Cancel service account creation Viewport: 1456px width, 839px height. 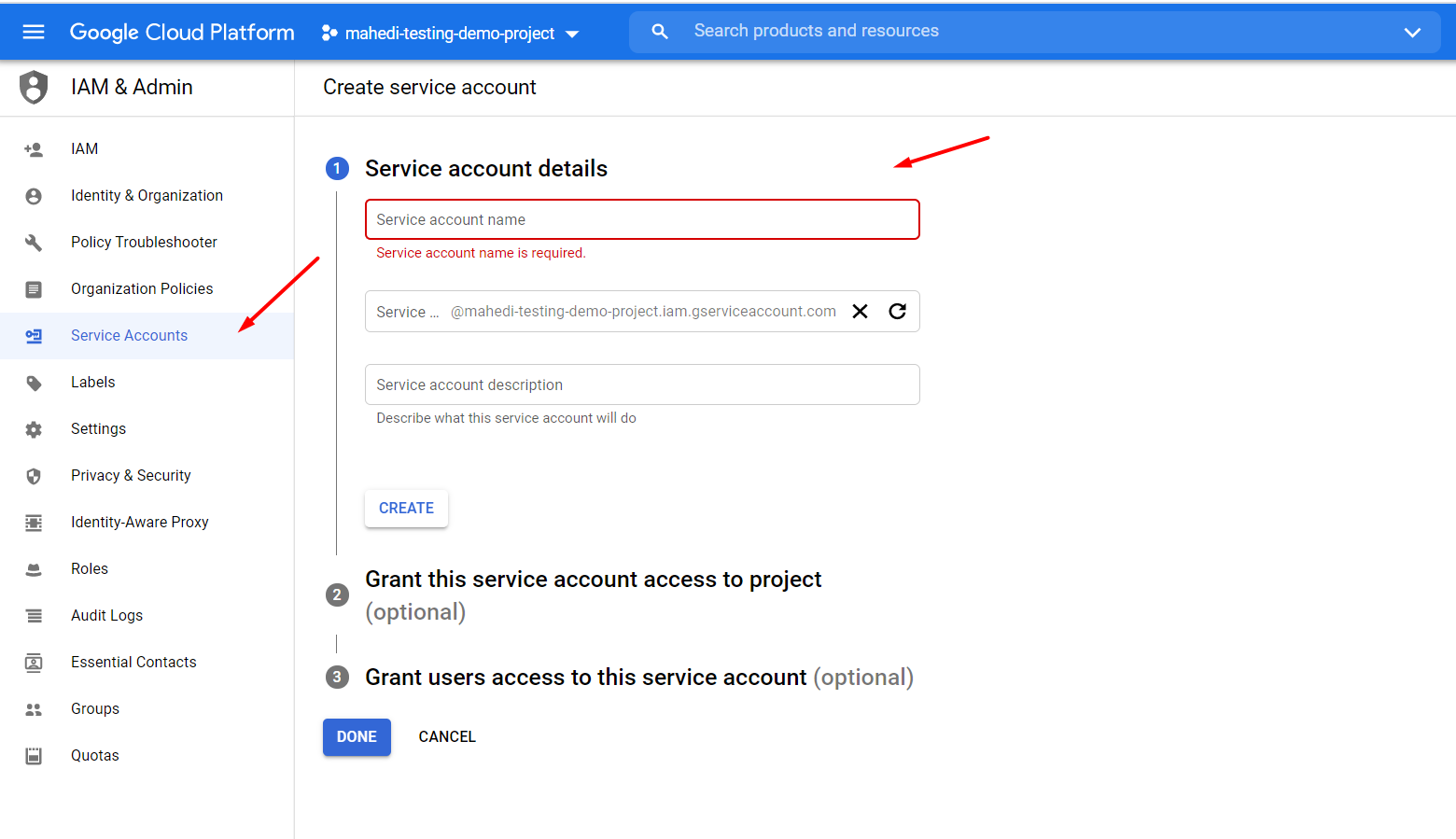[447, 736]
